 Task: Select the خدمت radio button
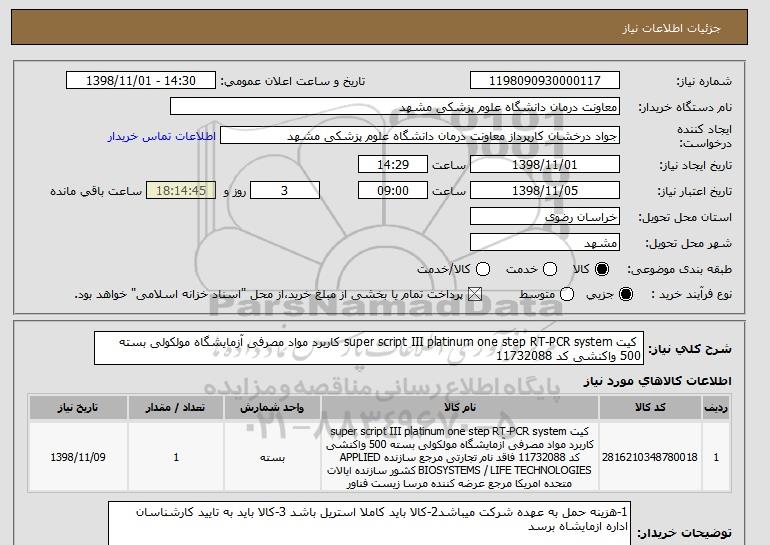click(550, 269)
